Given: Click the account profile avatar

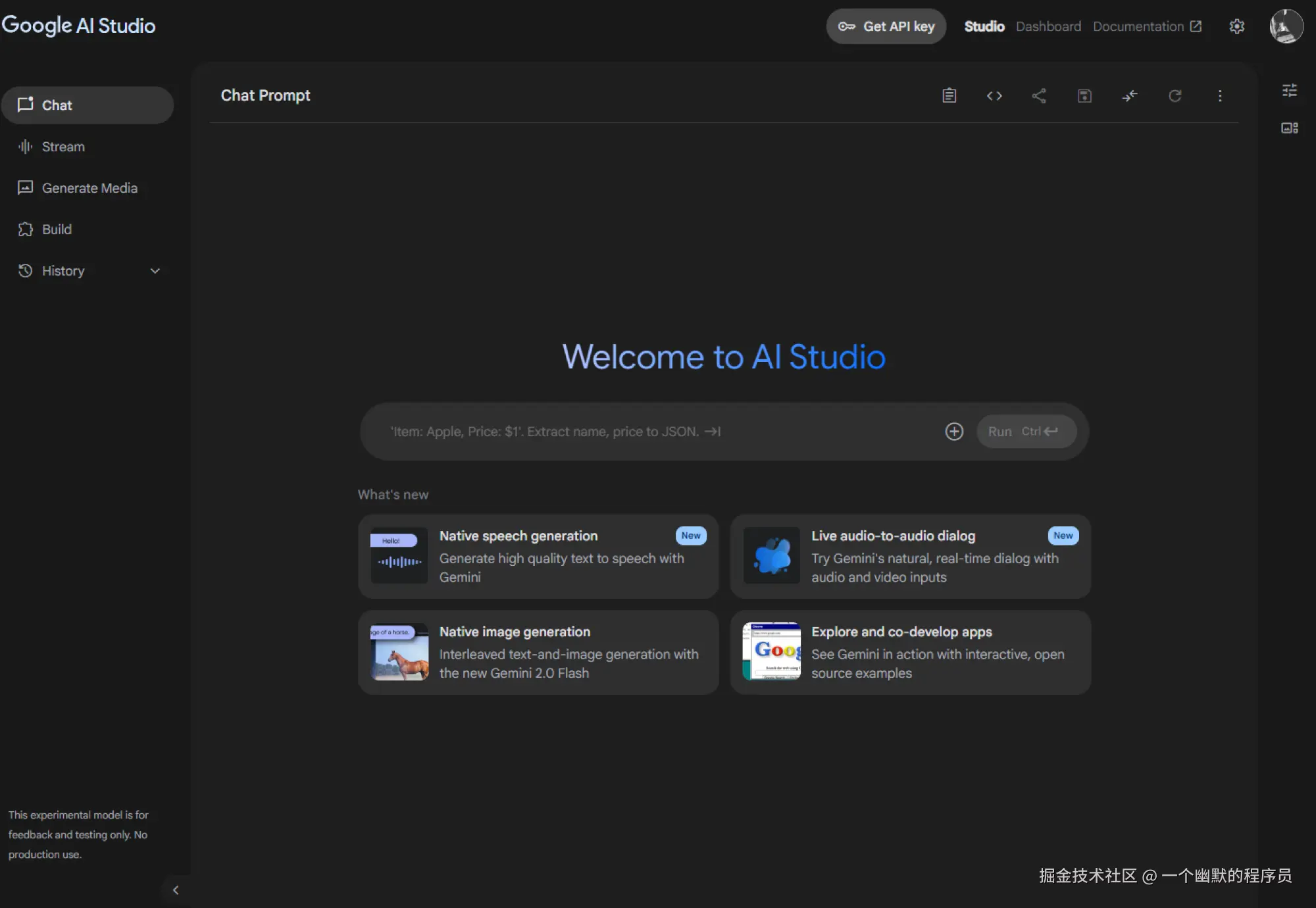Looking at the screenshot, I should 1286,26.
